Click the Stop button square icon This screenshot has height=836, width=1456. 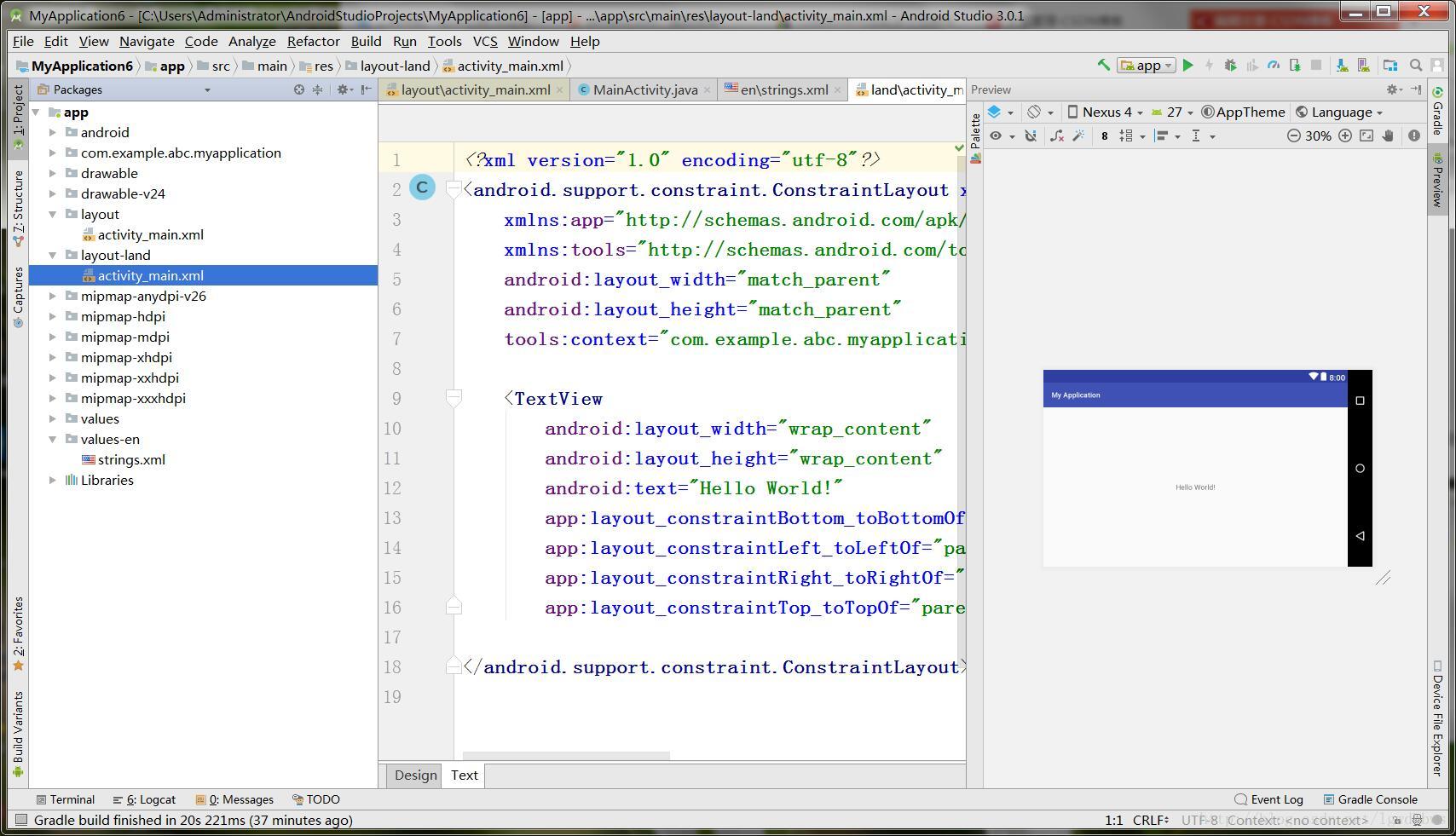1316,66
